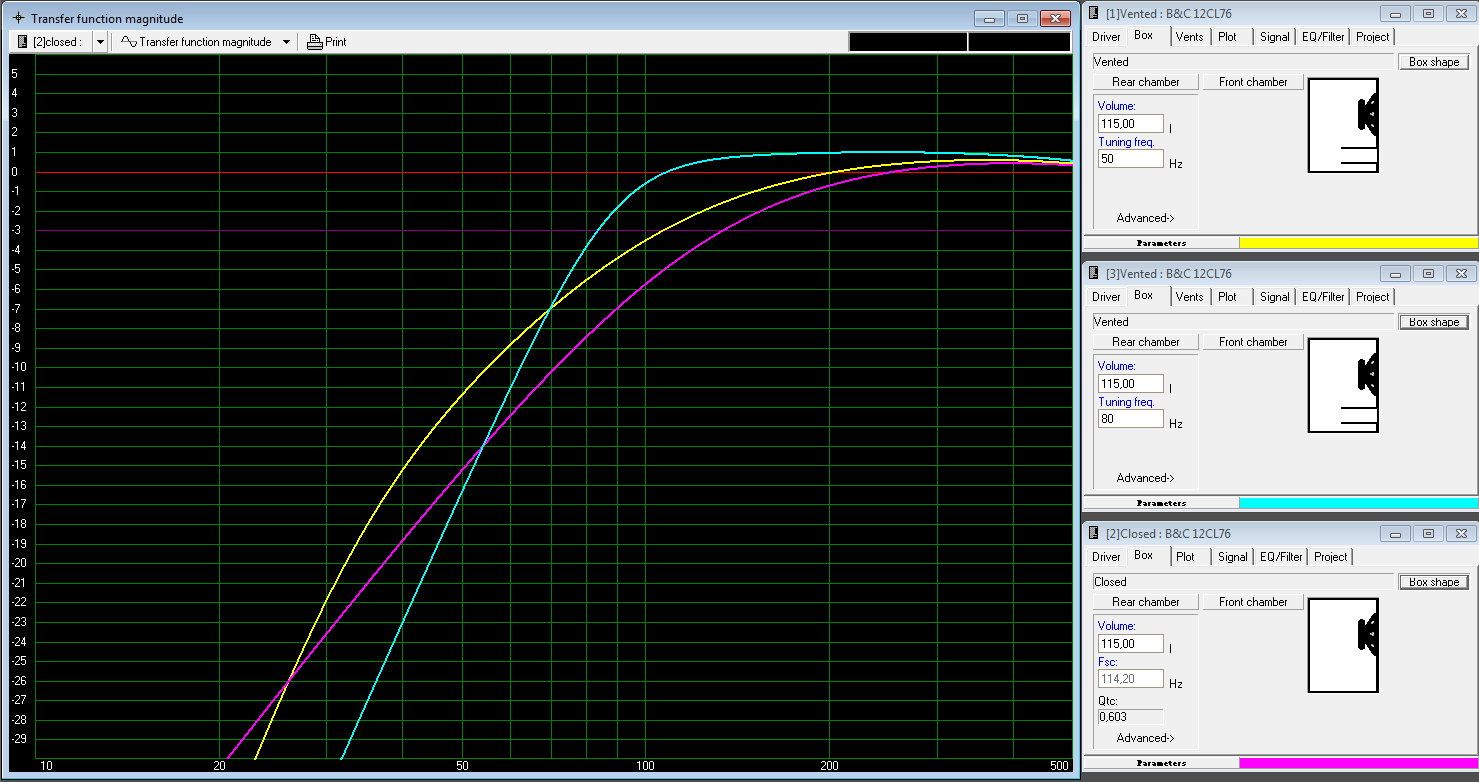Screen dimensions: 1479x782
Task: Open the [2]closed project selector dropdown
Action: pyautogui.click(x=100, y=42)
